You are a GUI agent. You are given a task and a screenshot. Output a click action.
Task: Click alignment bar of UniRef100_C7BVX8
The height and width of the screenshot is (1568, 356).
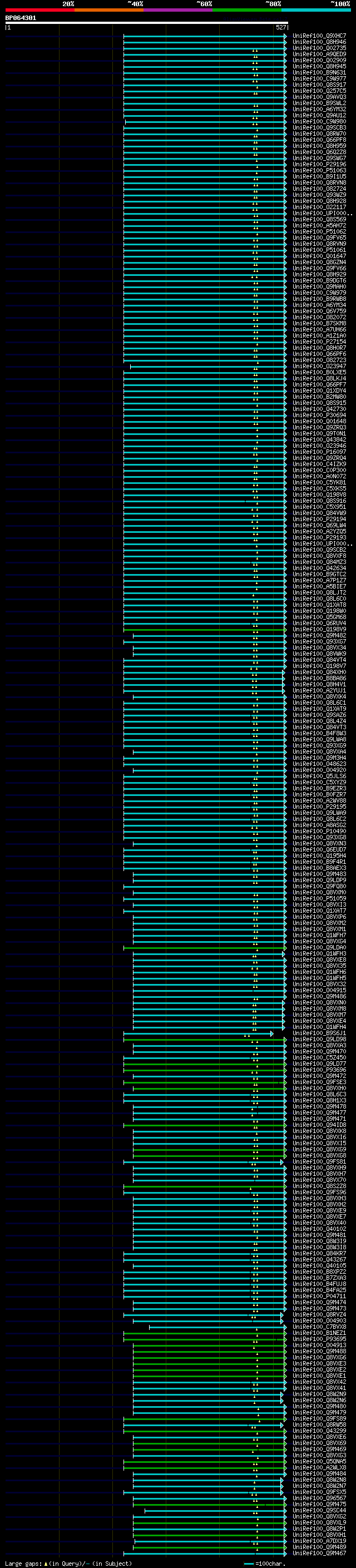point(217,1327)
